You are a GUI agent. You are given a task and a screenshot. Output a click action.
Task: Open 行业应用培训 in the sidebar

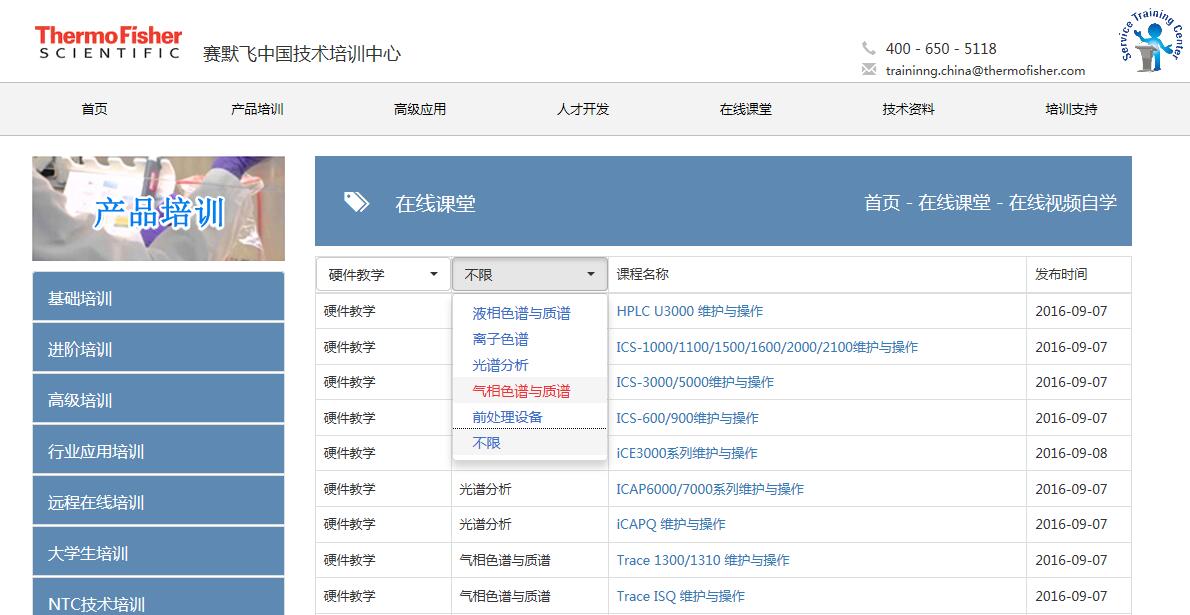(159, 449)
